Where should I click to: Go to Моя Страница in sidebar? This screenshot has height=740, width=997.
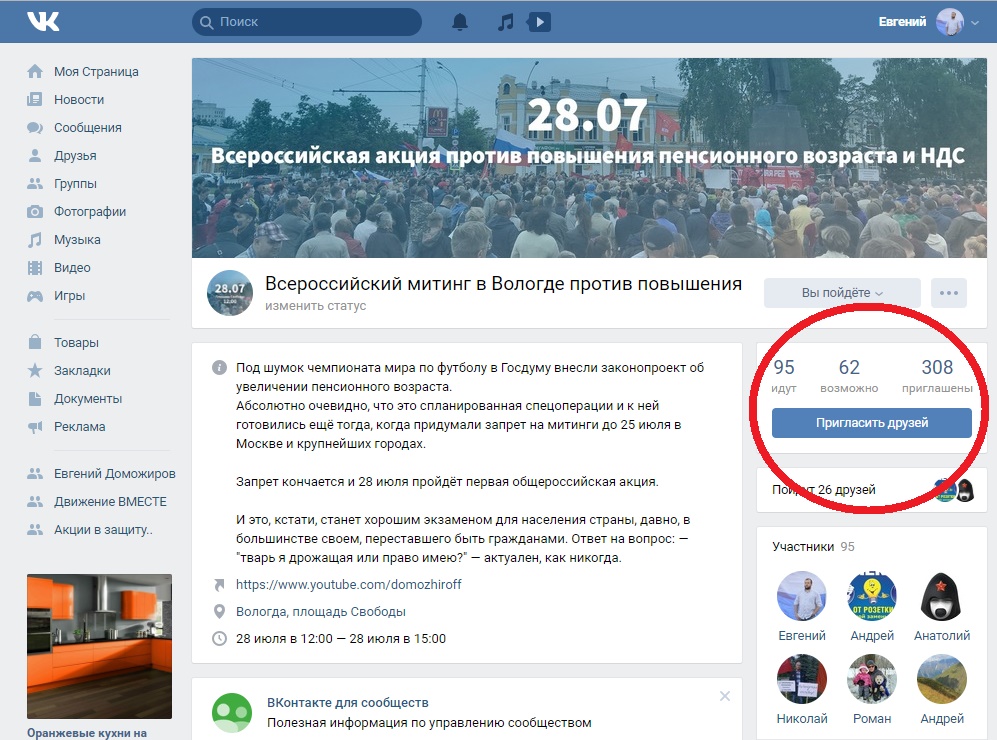click(x=96, y=72)
